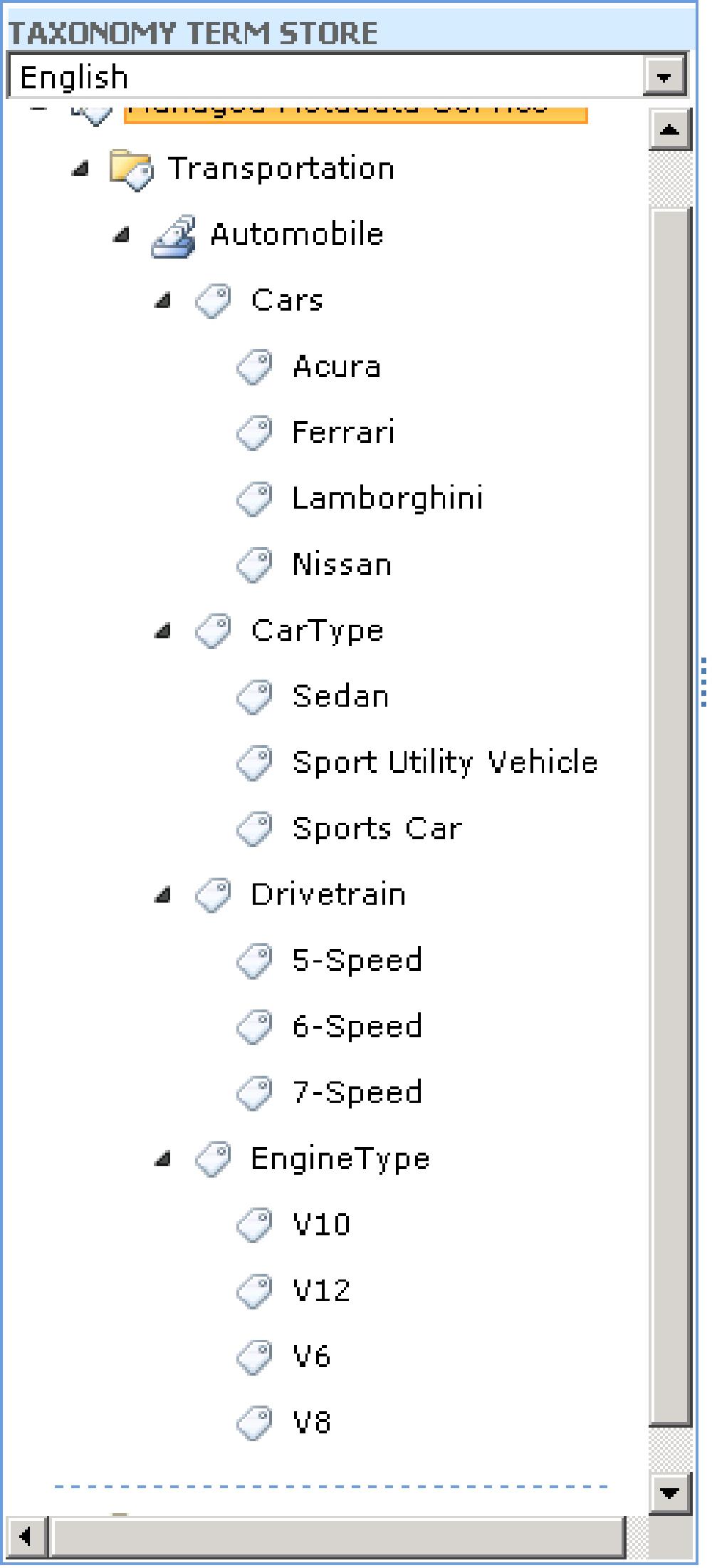This screenshot has width=712, height=1568.
Task: Collapse the Transportation group node
Action: 81,170
